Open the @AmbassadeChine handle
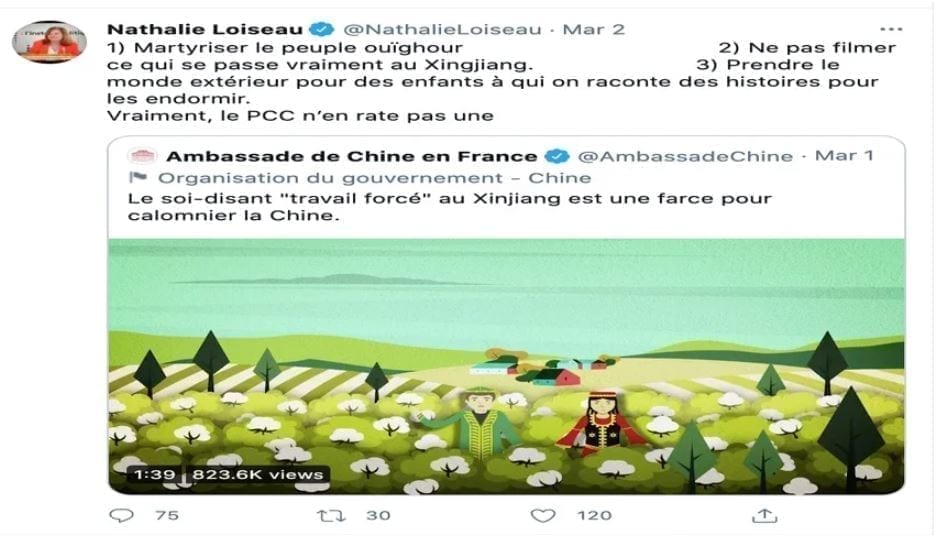The height and width of the screenshot is (537, 934). point(686,156)
